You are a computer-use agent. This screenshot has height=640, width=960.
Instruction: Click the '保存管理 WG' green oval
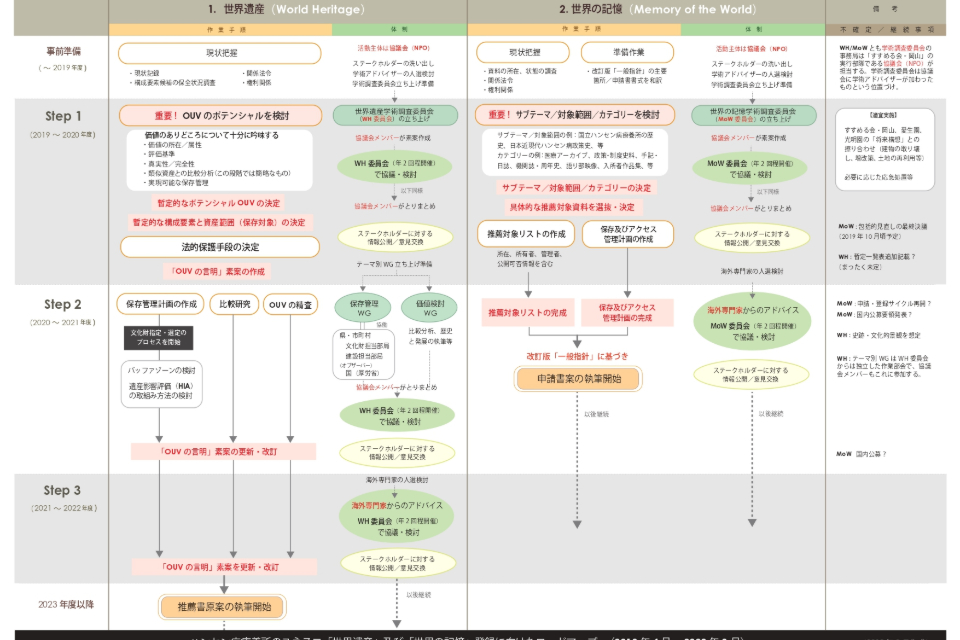tap(364, 308)
